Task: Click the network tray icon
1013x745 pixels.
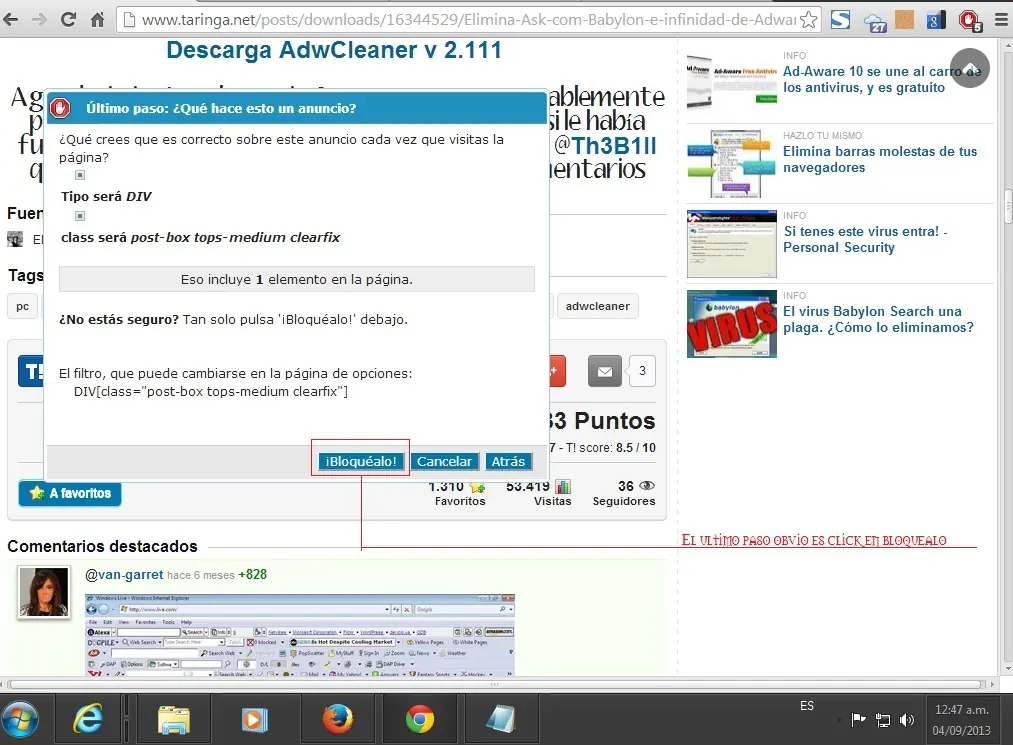Action: (882, 720)
